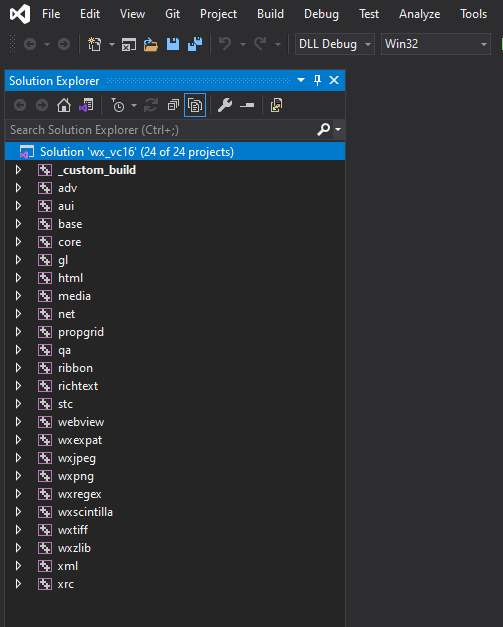
Task: Toggle the Show All Files button
Action: click(195, 106)
